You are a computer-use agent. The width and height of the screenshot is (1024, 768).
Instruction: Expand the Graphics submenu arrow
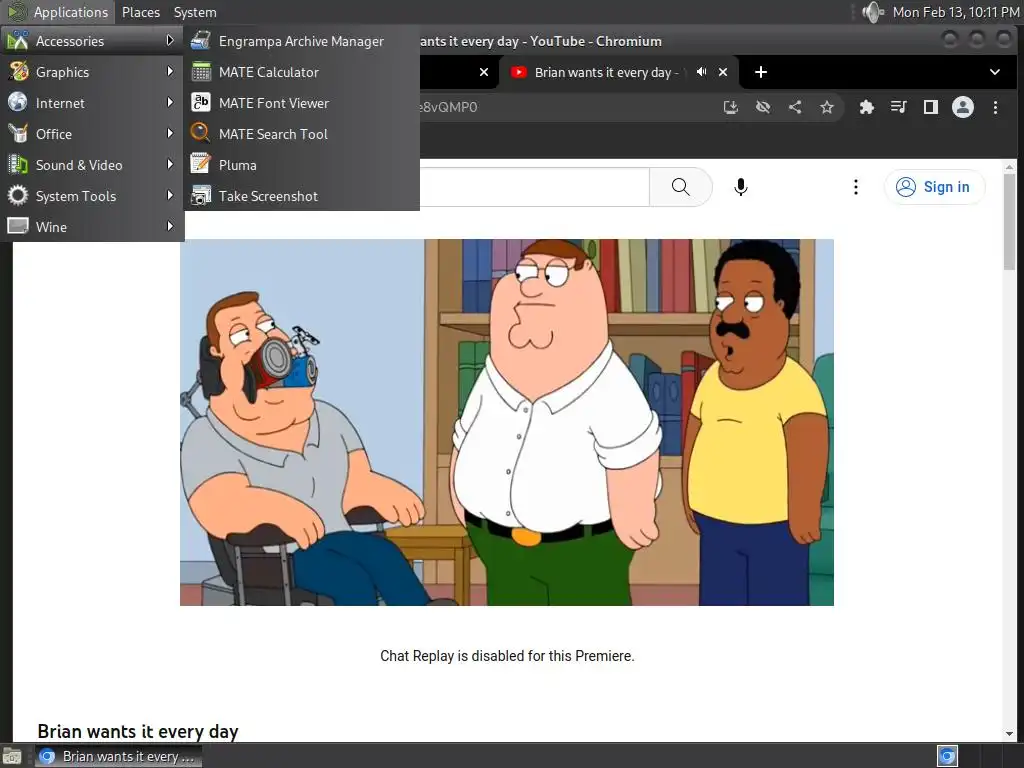tap(170, 71)
